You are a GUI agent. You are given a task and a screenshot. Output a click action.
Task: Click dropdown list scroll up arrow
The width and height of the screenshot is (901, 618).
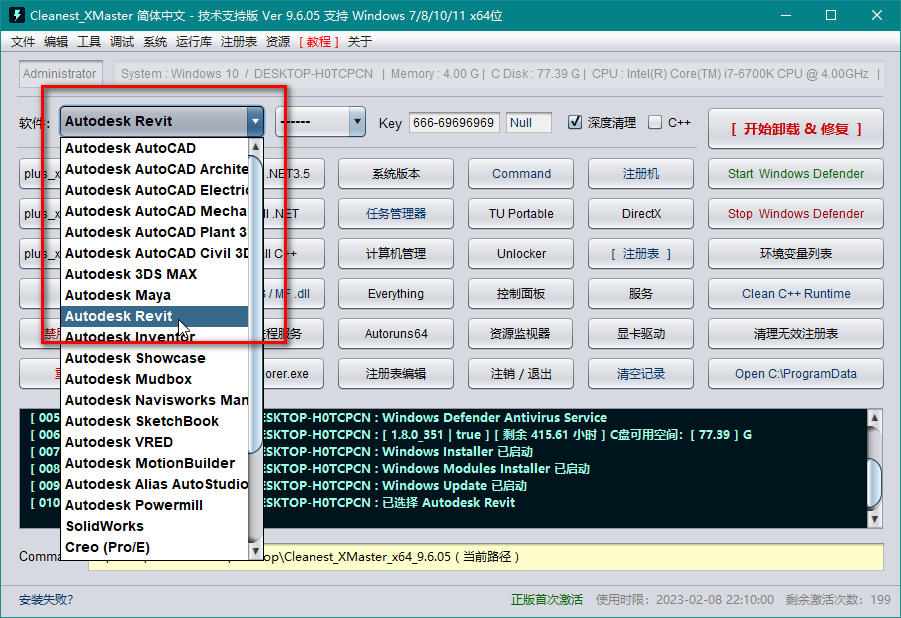256,147
